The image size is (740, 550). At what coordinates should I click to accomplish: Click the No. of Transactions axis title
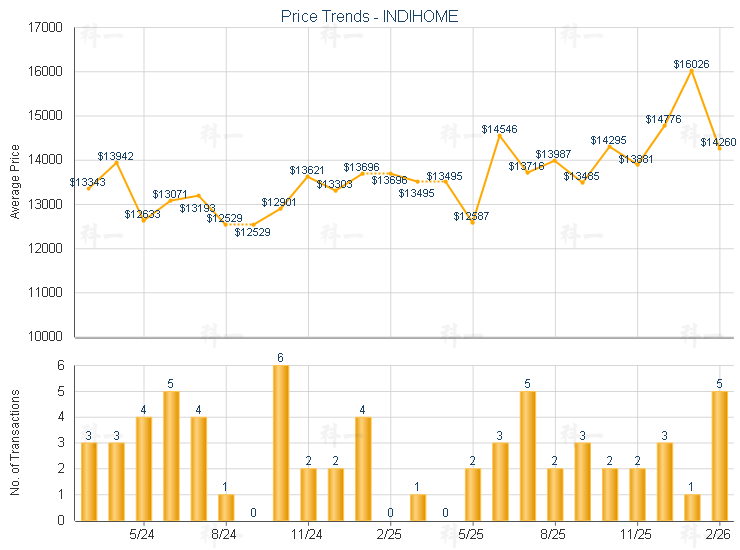click(15, 443)
